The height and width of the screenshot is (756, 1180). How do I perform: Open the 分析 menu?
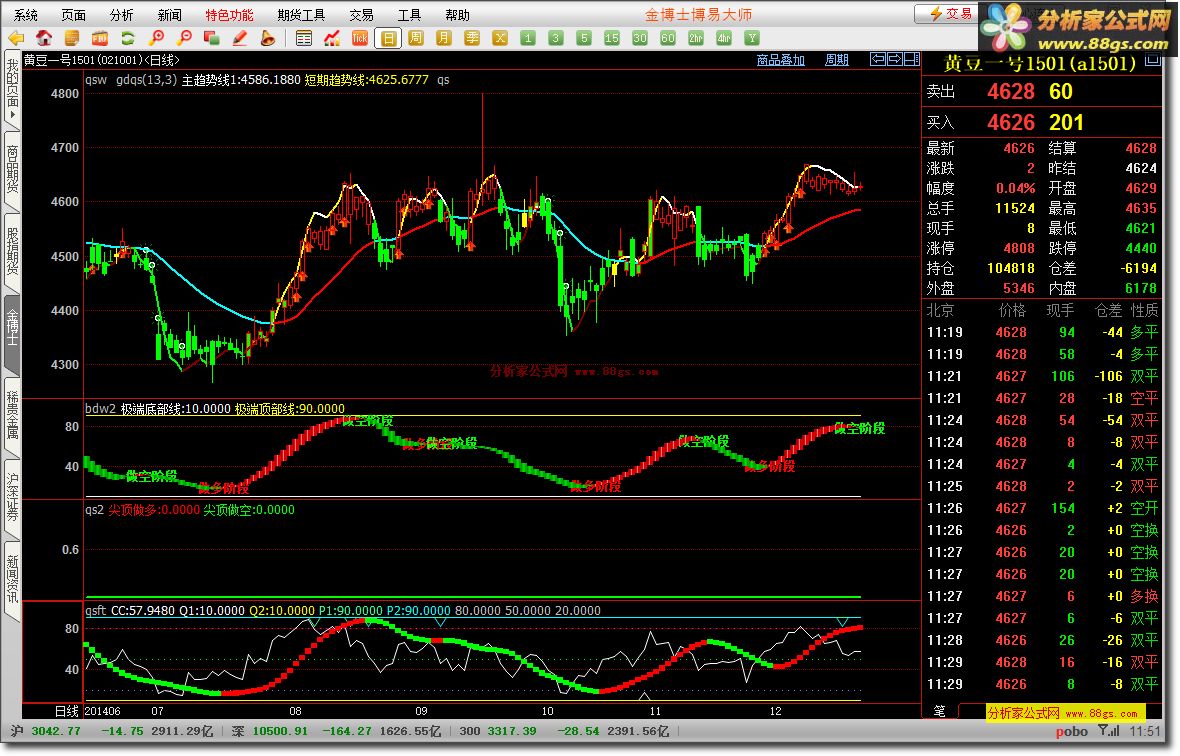click(x=121, y=14)
